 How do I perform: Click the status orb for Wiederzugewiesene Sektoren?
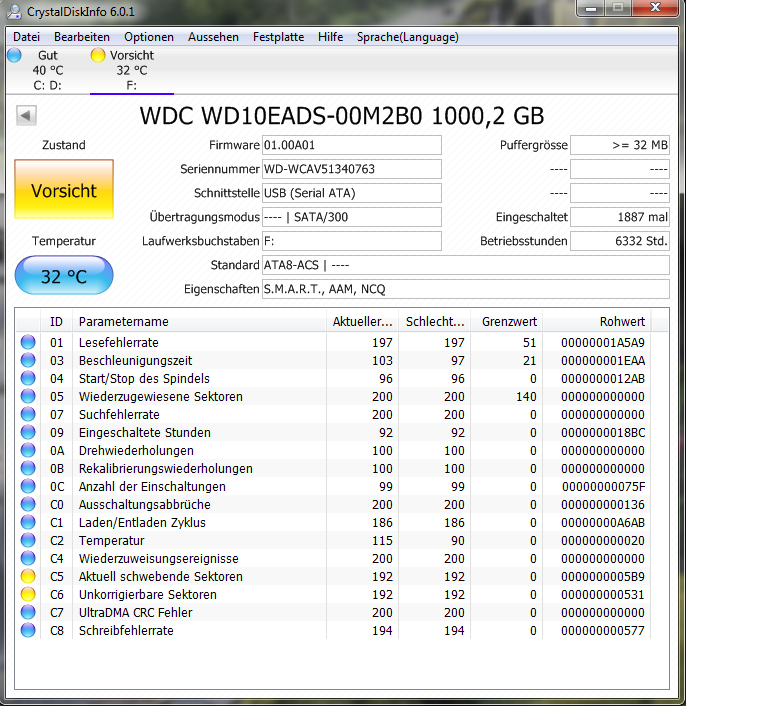(x=28, y=396)
